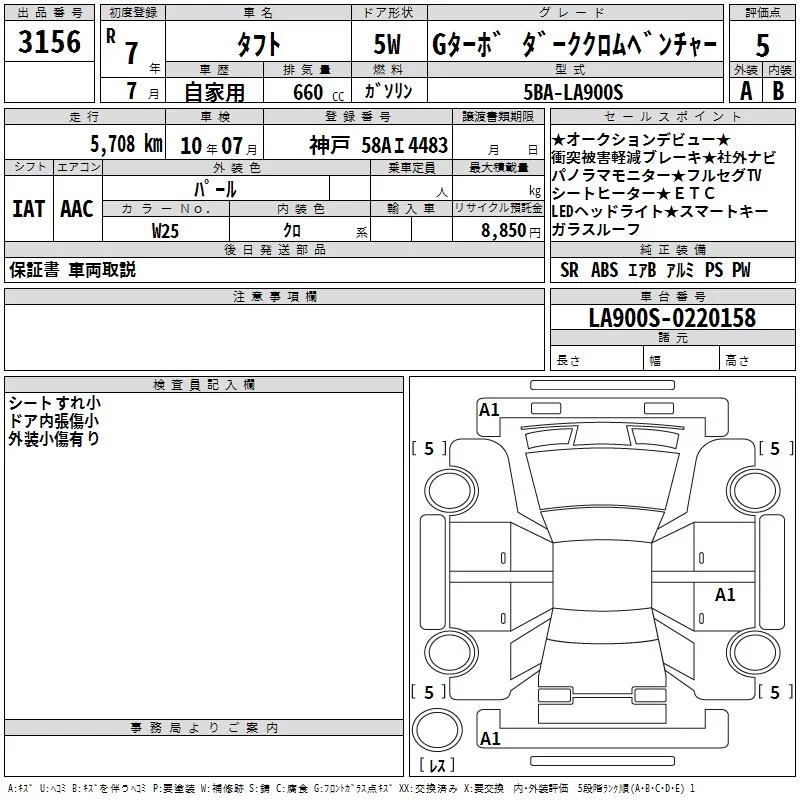Click registration number 神戸 58A I 4483

pyautogui.click(x=378, y=145)
